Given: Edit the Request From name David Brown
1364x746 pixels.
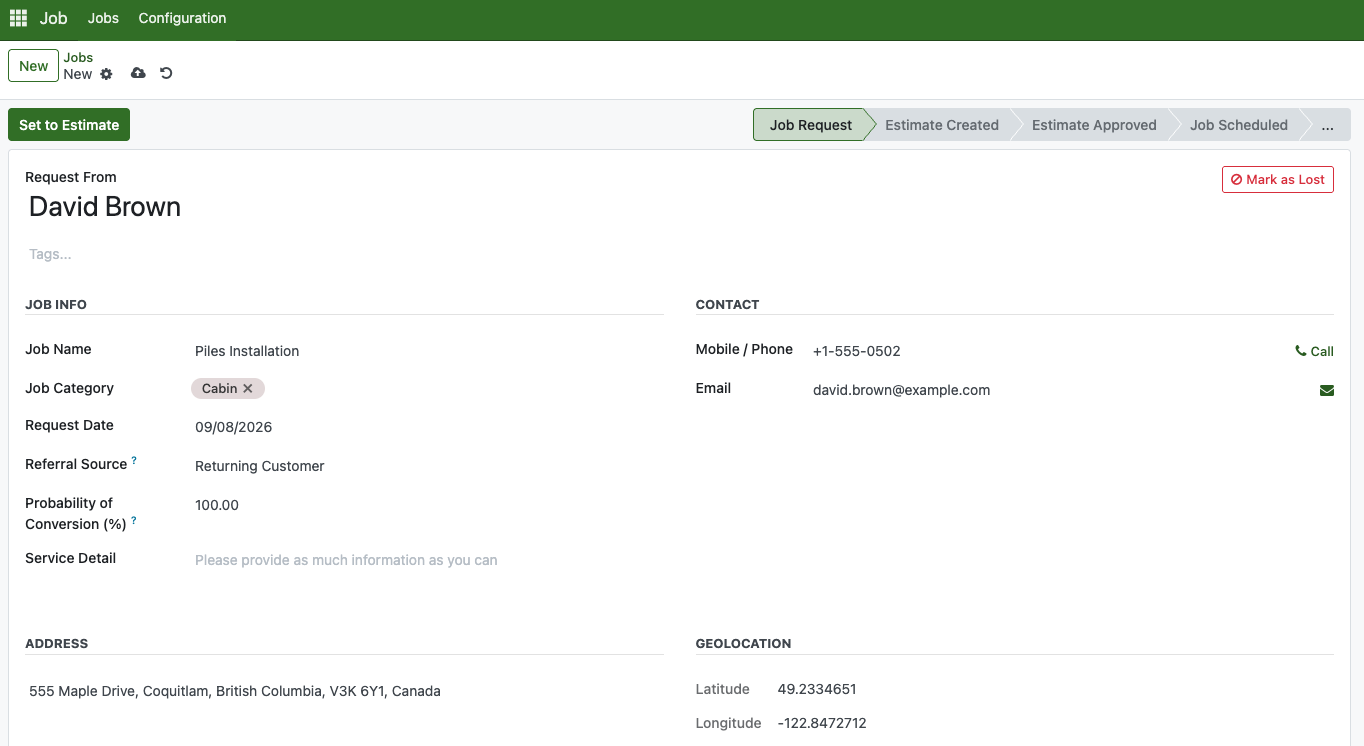Looking at the screenshot, I should tap(105, 207).
